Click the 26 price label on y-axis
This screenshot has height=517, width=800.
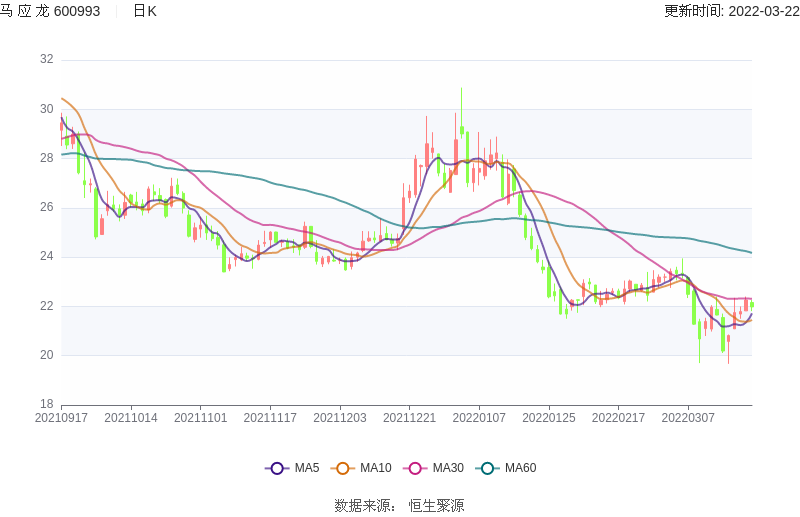[x=46, y=208]
